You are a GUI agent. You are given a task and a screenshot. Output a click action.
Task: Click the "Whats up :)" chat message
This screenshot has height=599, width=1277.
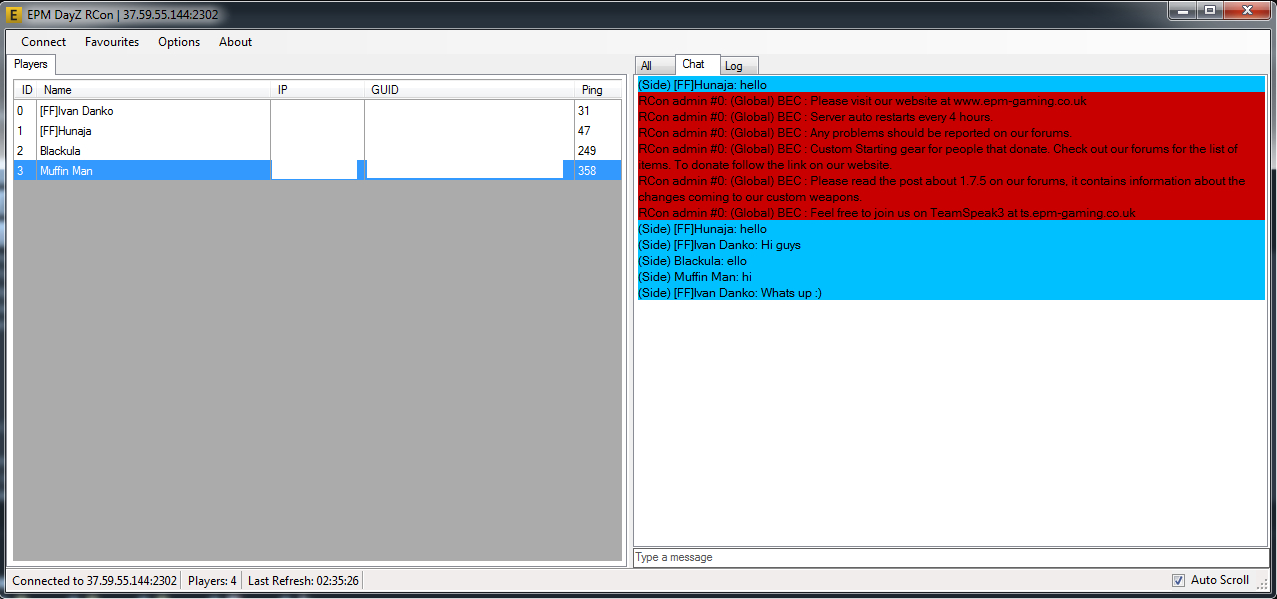[x=730, y=293]
